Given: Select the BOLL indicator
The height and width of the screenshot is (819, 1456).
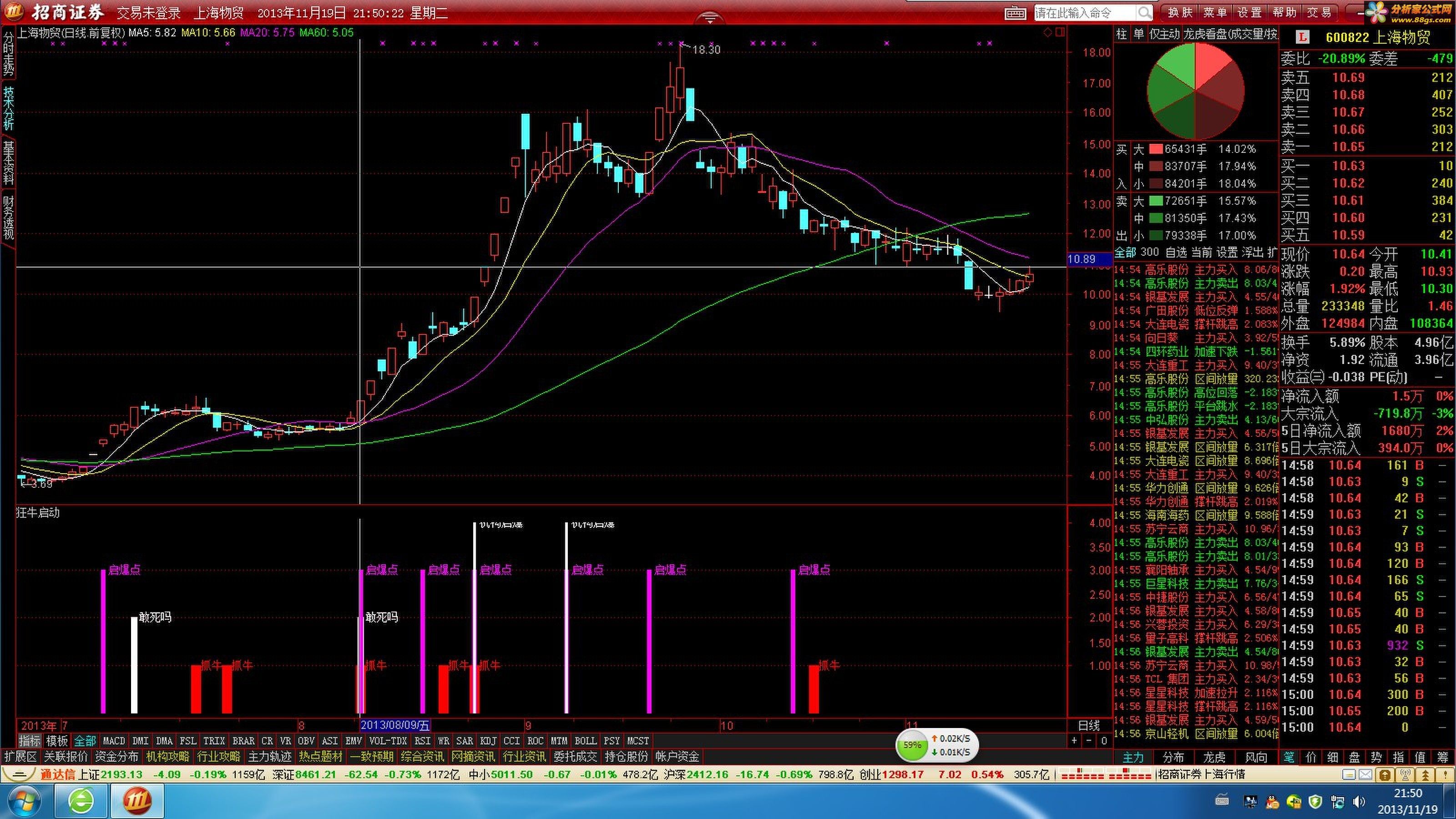Looking at the screenshot, I should tap(585, 740).
